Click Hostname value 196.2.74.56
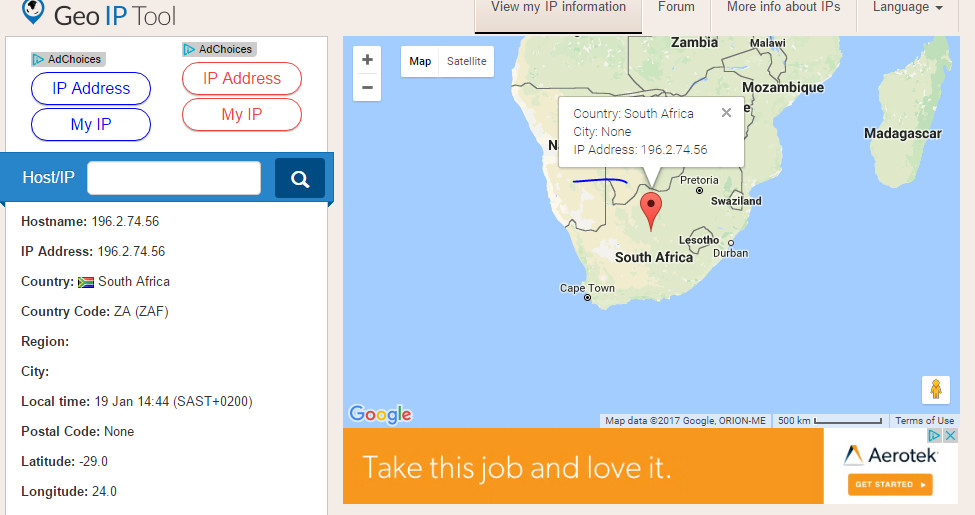Image resolution: width=975 pixels, height=515 pixels. pyautogui.click(x=125, y=221)
